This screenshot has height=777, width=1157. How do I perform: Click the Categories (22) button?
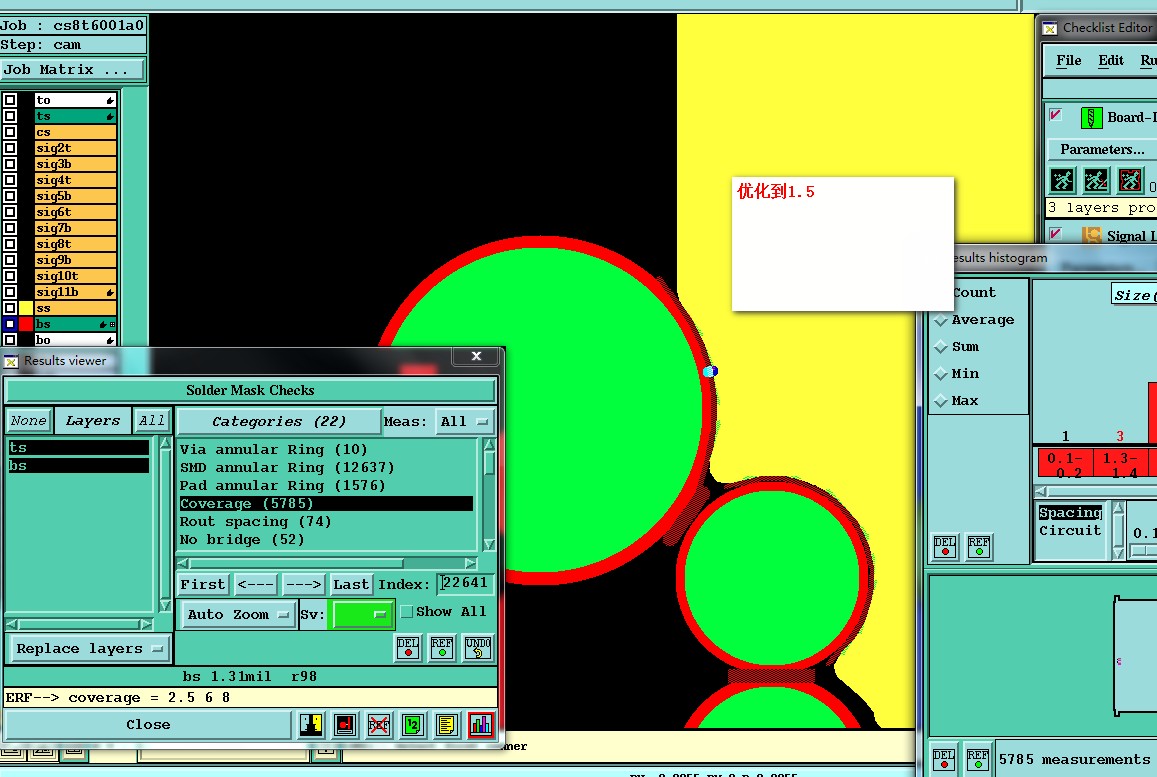point(278,421)
